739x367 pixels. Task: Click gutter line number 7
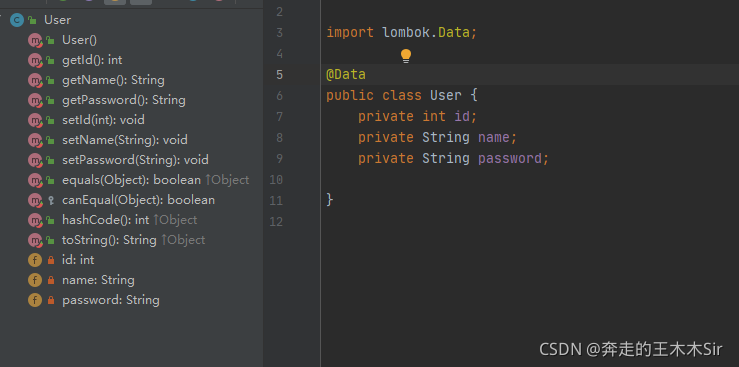point(279,116)
